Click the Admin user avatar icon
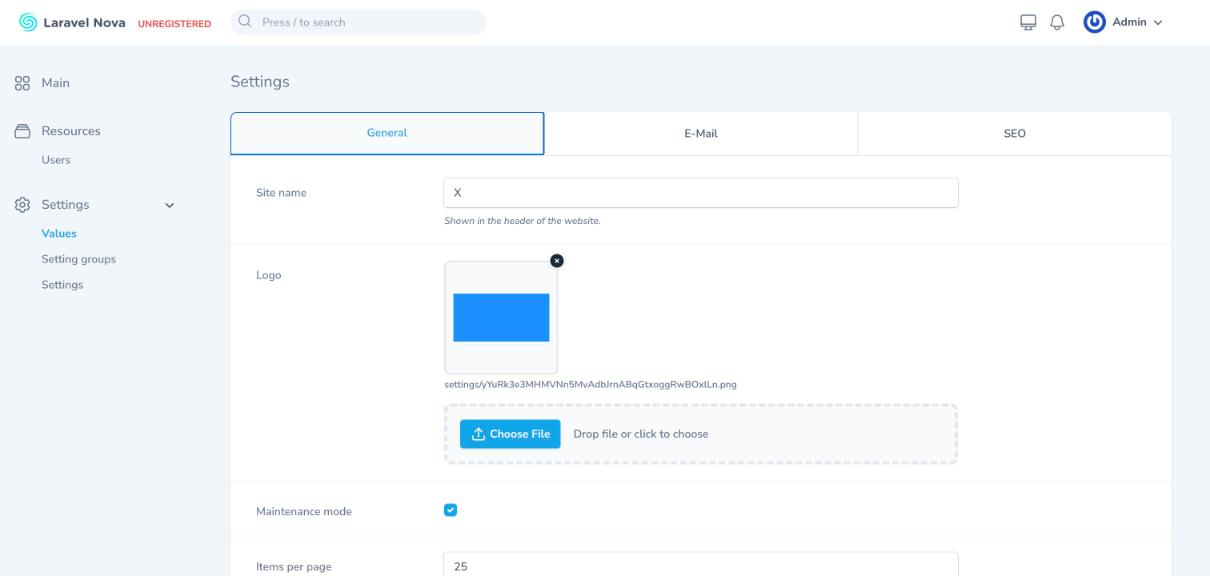The image size is (1210, 576). (x=1095, y=22)
